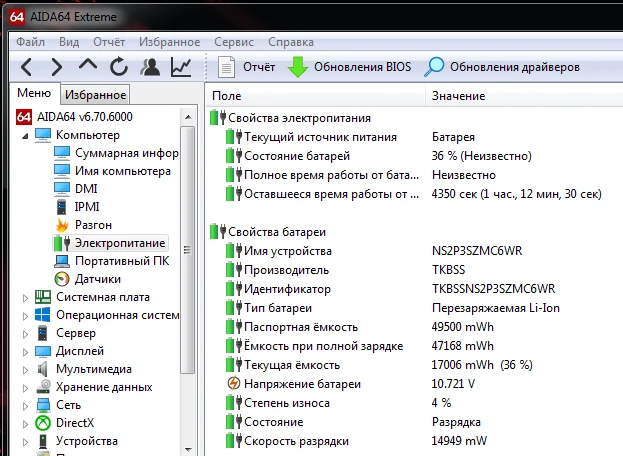Expand the Хранение данных node
The height and width of the screenshot is (456, 623).
[25, 388]
